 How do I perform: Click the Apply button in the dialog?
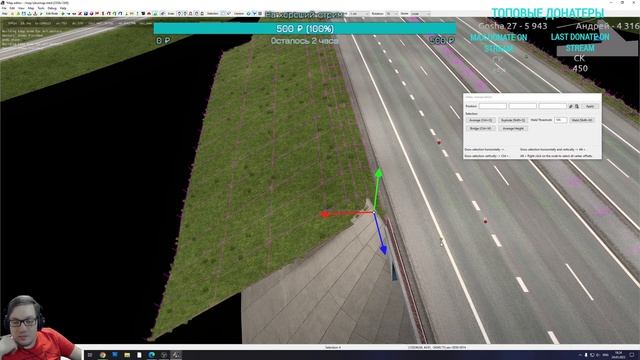(x=590, y=106)
